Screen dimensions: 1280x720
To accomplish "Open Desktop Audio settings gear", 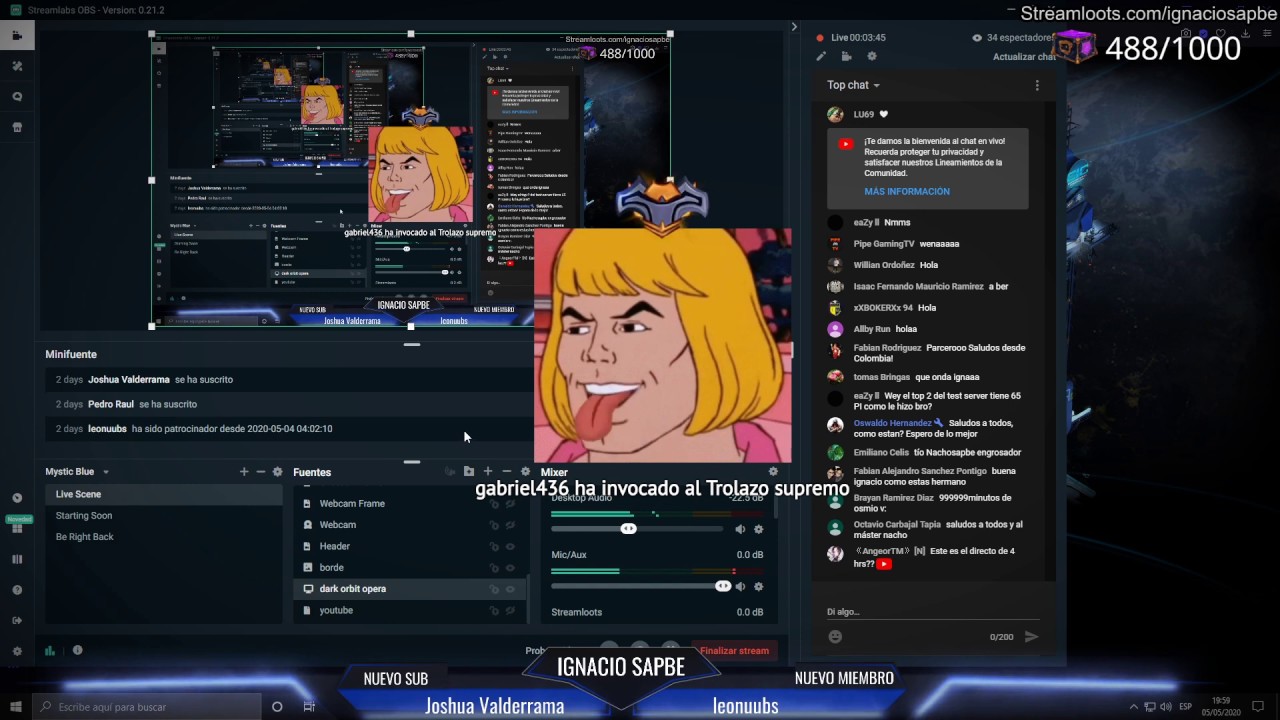I will [758, 529].
